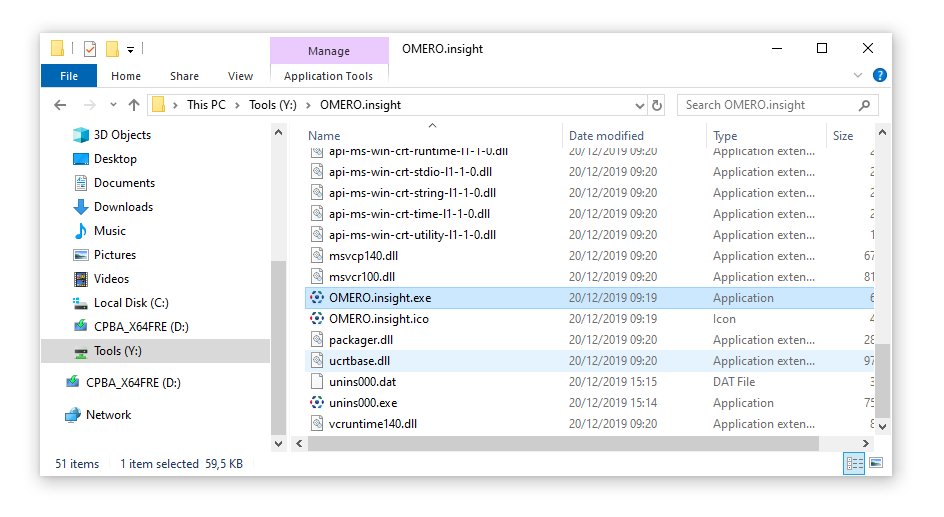This screenshot has height=517, width=944.
Task: Click the OMERO.insight.exe application icon
Action: [317, 298]
